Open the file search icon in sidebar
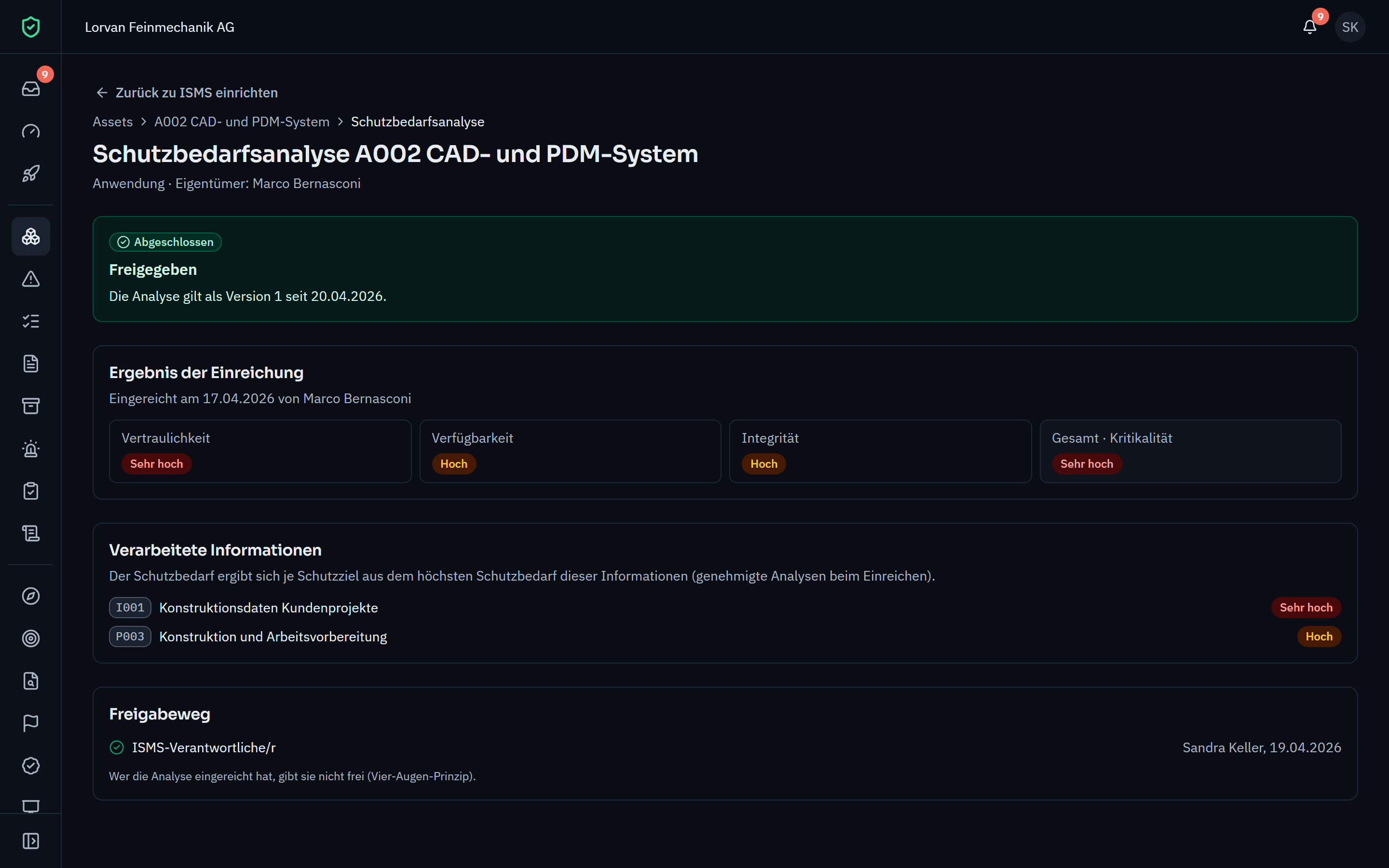Screen dimensions: 1389x868 tap(30, 681)
